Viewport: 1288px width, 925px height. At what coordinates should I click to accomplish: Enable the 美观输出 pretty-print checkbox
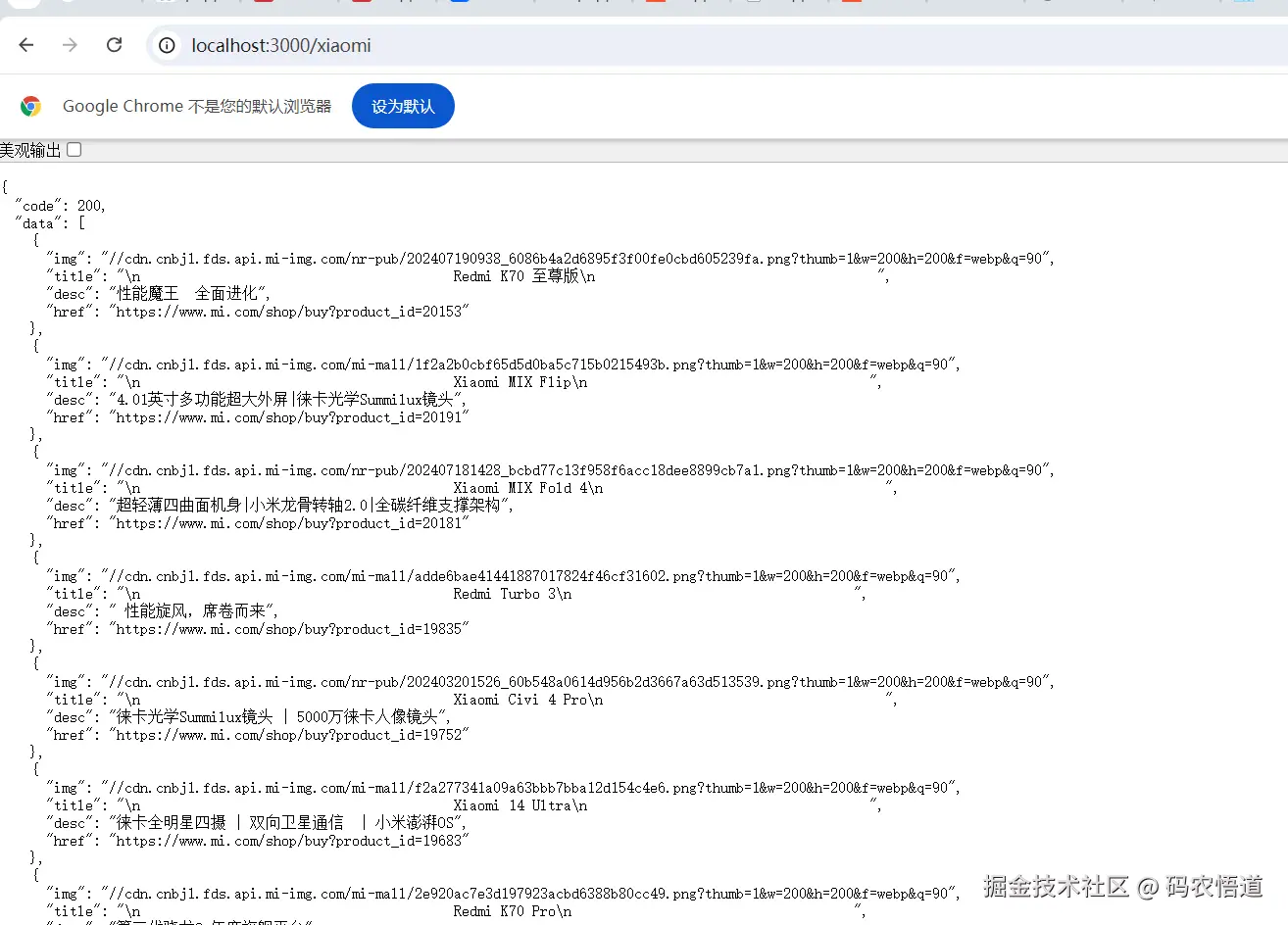pyautogui.click(x=74, y=150)
